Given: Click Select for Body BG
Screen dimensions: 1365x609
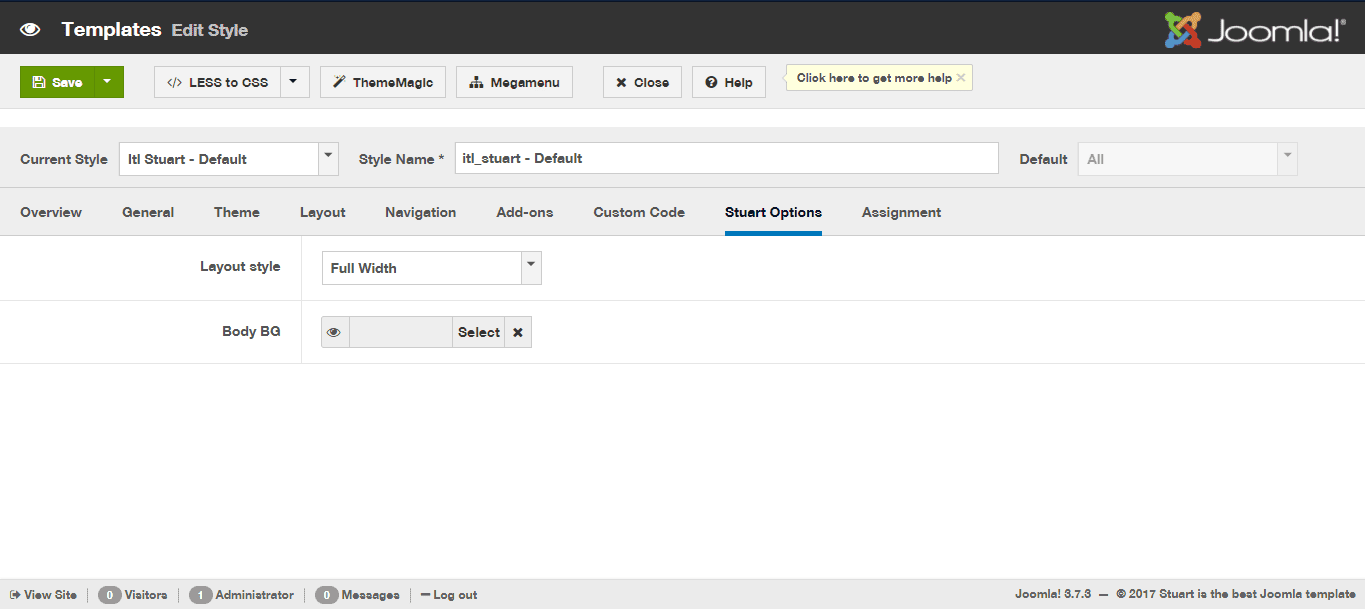Looking at the screenshot, I should tap(478, 332).
